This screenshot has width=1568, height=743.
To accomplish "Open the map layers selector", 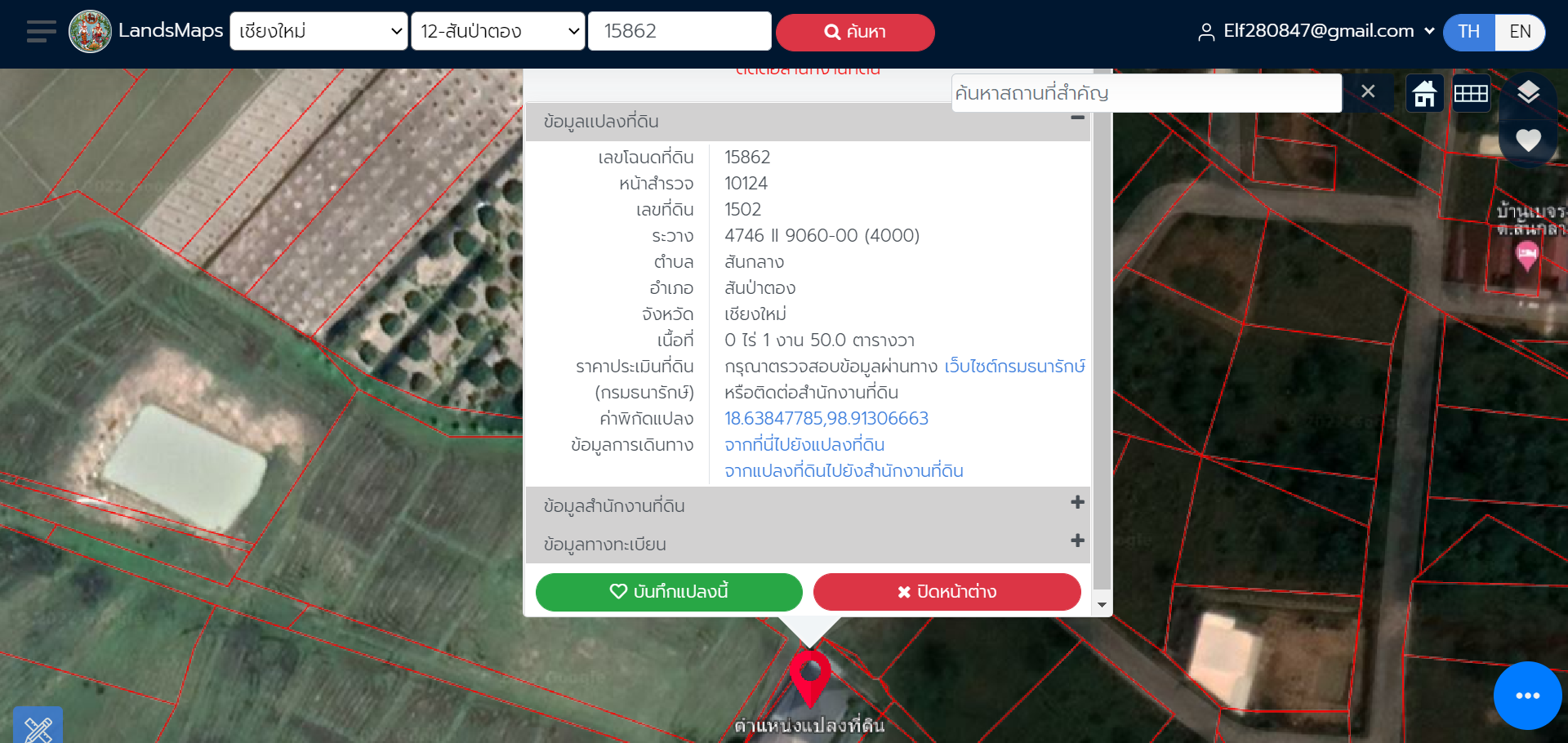I will pyautogui.click(x=1528, y=91).
